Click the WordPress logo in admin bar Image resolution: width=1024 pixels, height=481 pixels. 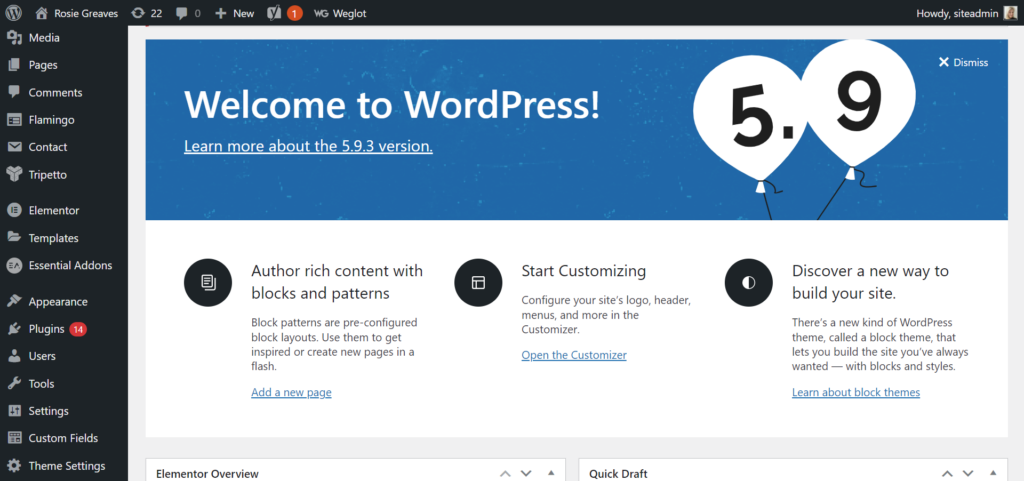tap(14, 13)
